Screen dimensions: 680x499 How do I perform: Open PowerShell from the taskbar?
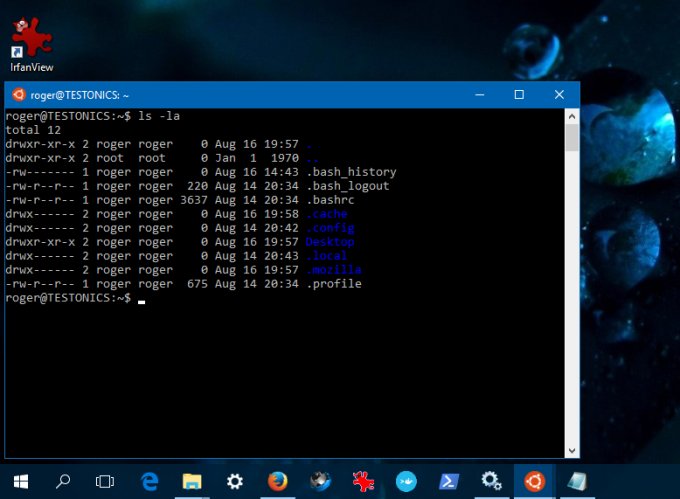(448, 481)
